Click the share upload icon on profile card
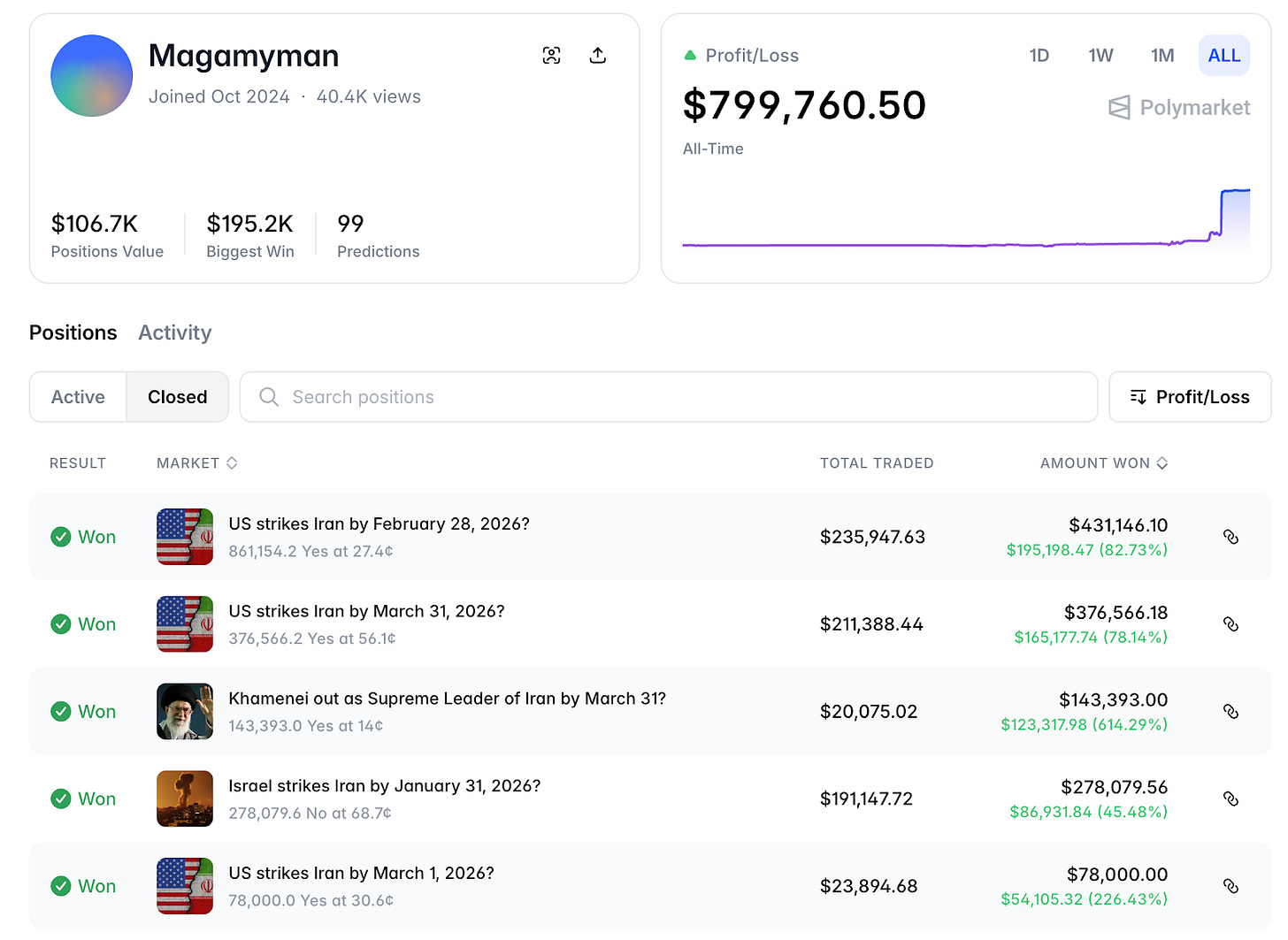 tap(598, 56)
